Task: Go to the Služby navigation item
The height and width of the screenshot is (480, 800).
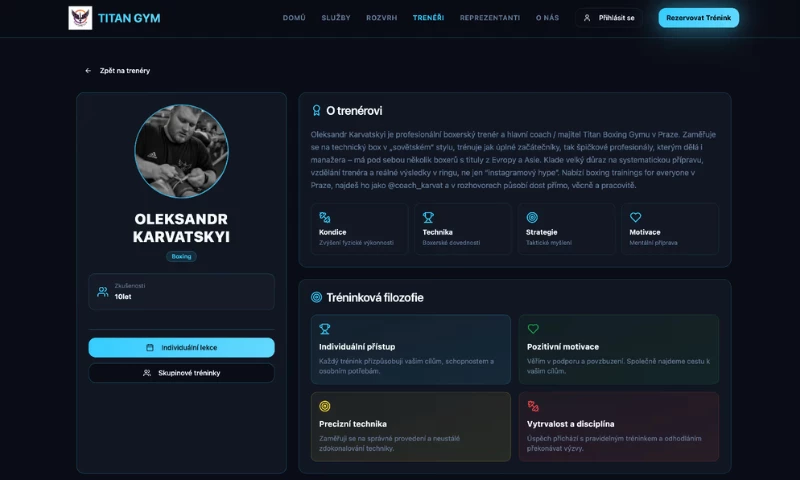Action: pyautogui.click(x=336, y=18)
